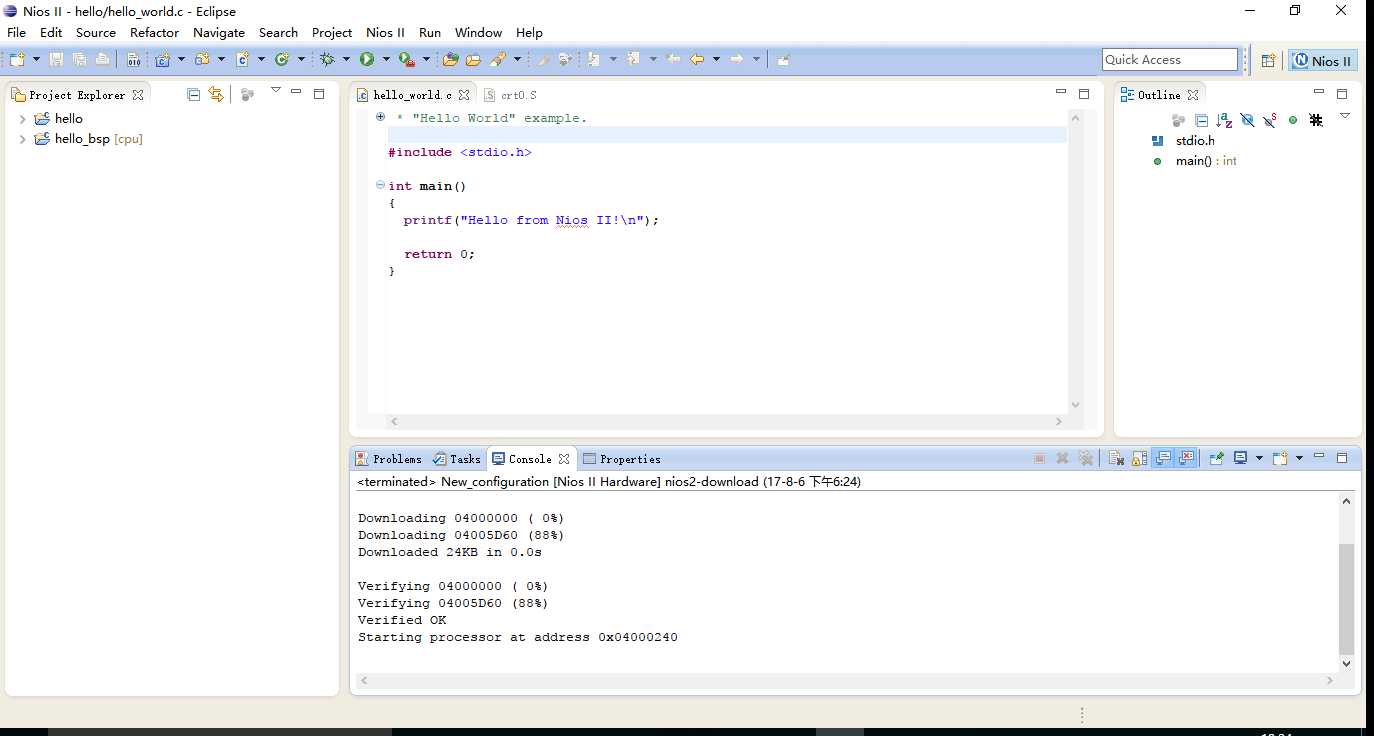1374x736 pixels.
Task: Click the New file toolbar icon
Action: pyautogui.click(x=16, y=59)
